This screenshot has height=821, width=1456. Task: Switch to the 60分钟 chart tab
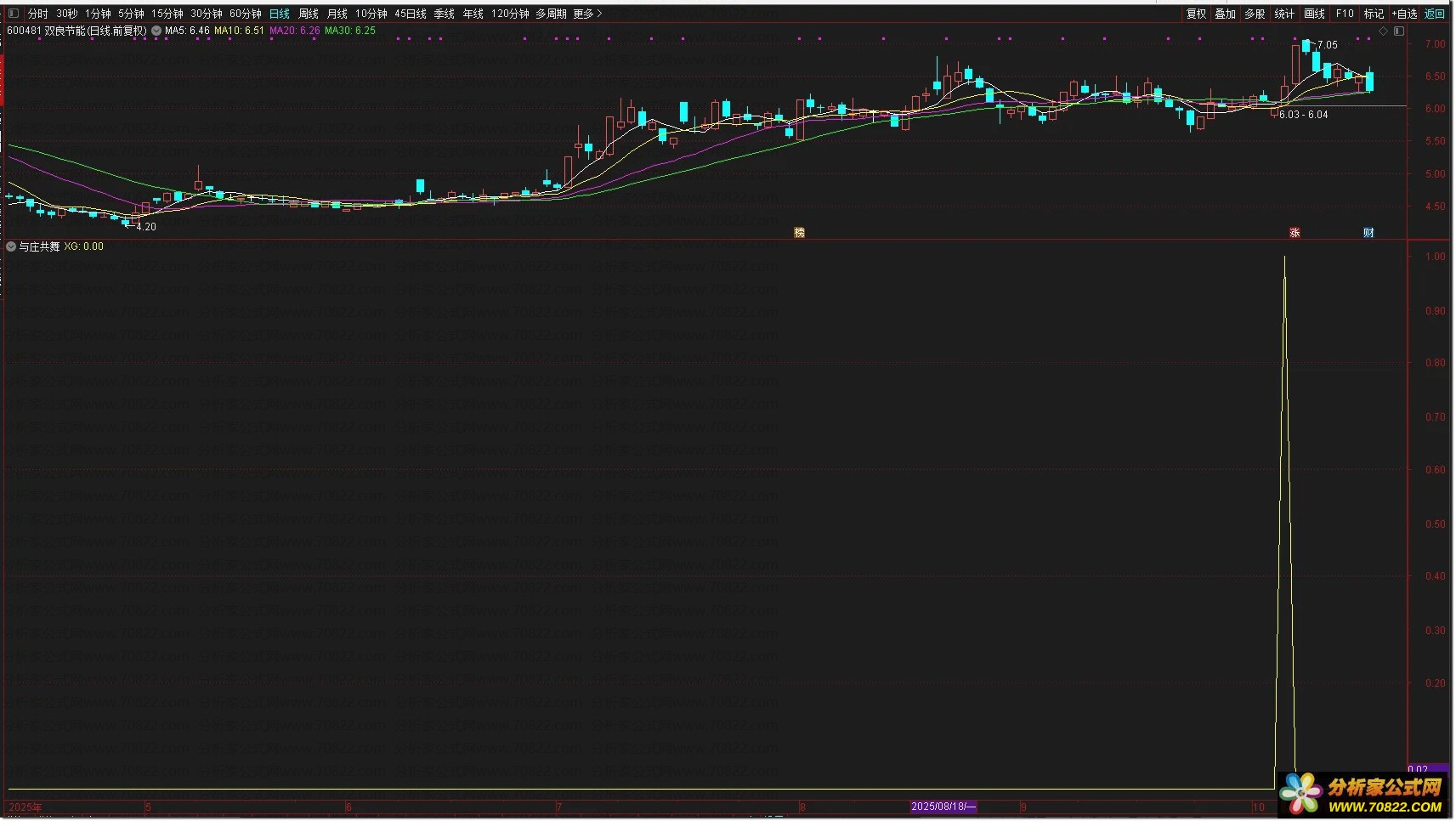245,14
